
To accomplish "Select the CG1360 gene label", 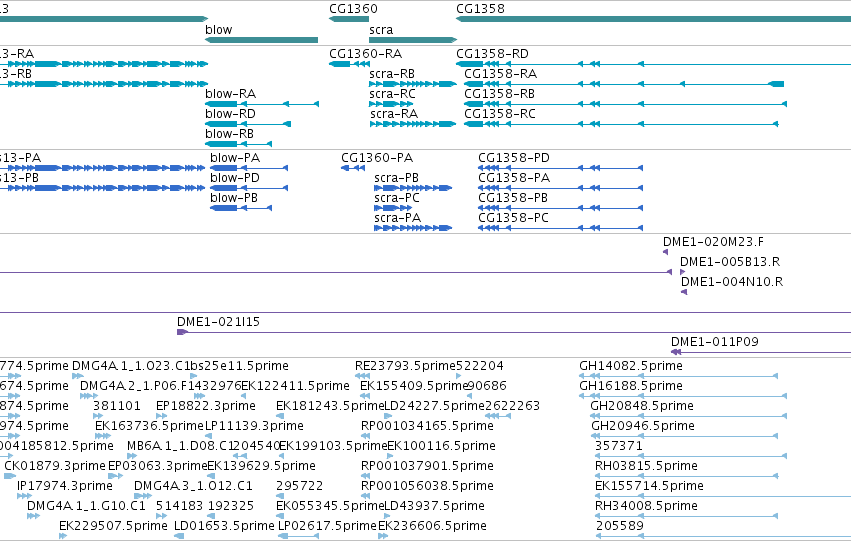I will 353,9.
